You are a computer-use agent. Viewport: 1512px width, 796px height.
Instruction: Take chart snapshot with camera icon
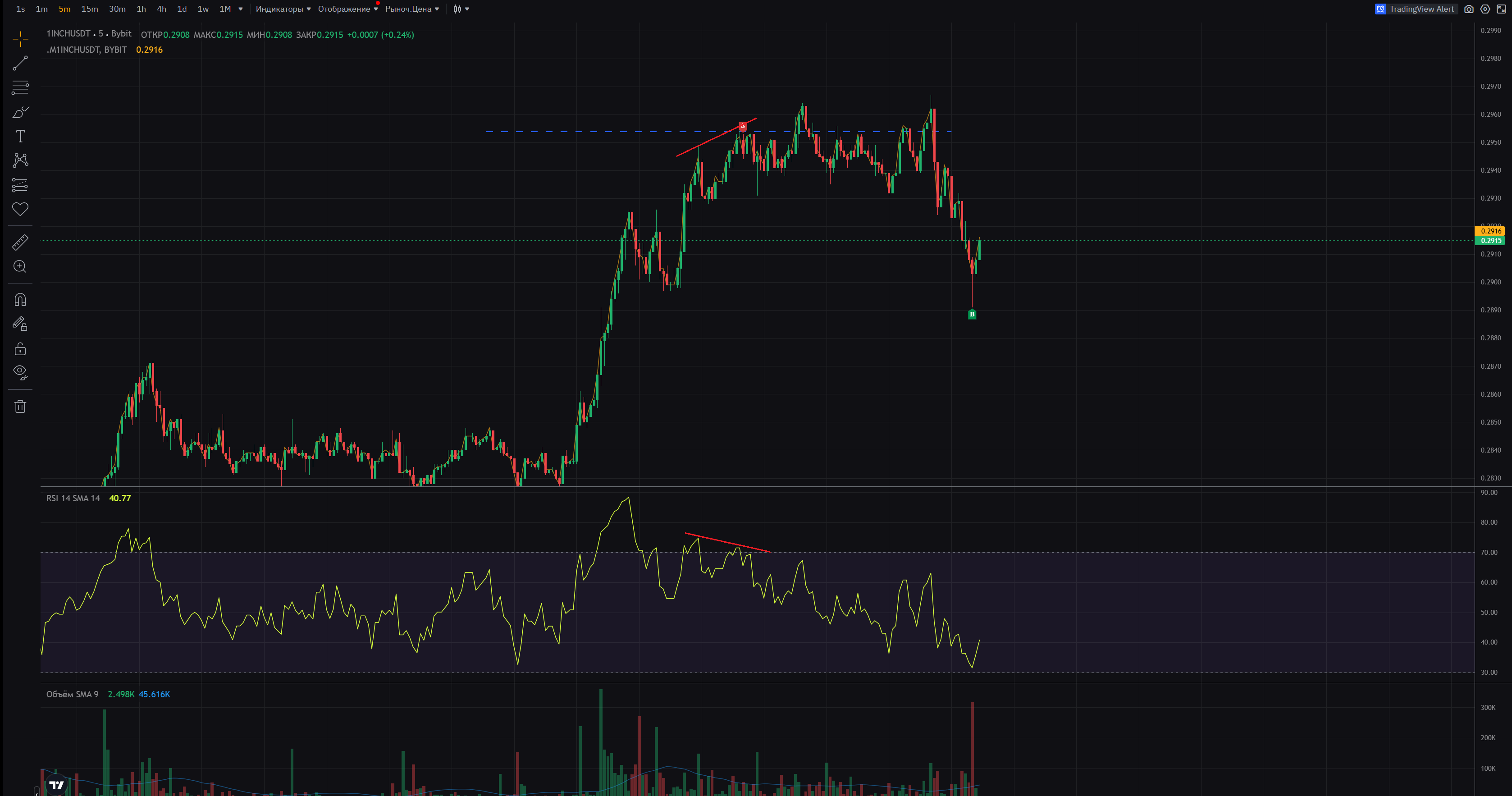point(1469,9)
